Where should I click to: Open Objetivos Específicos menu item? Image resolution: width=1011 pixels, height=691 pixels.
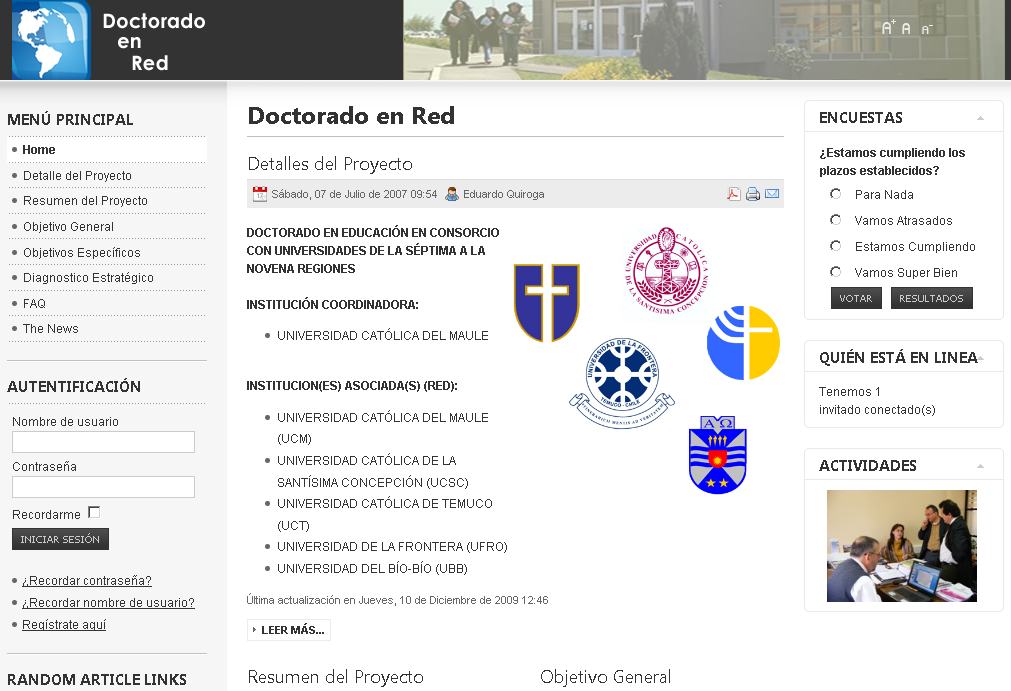click(x=107, y=252)
